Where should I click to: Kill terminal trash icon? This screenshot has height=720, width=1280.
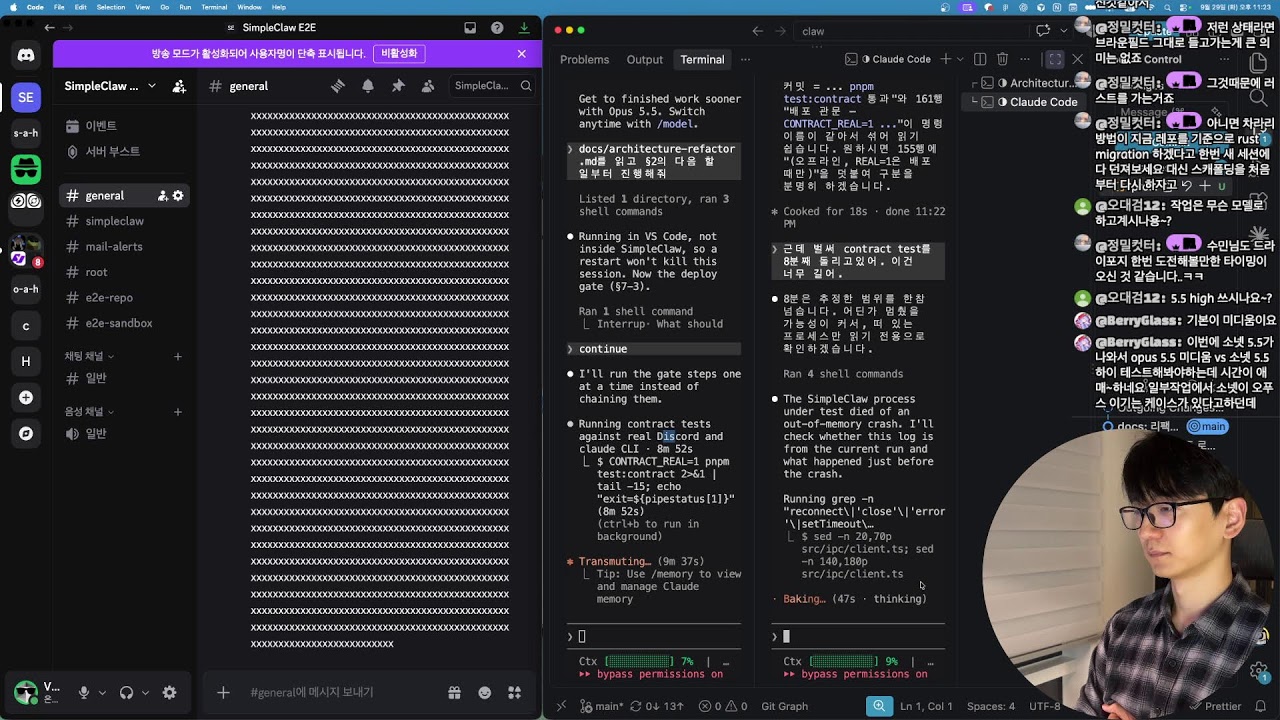tap(1002, 59)
